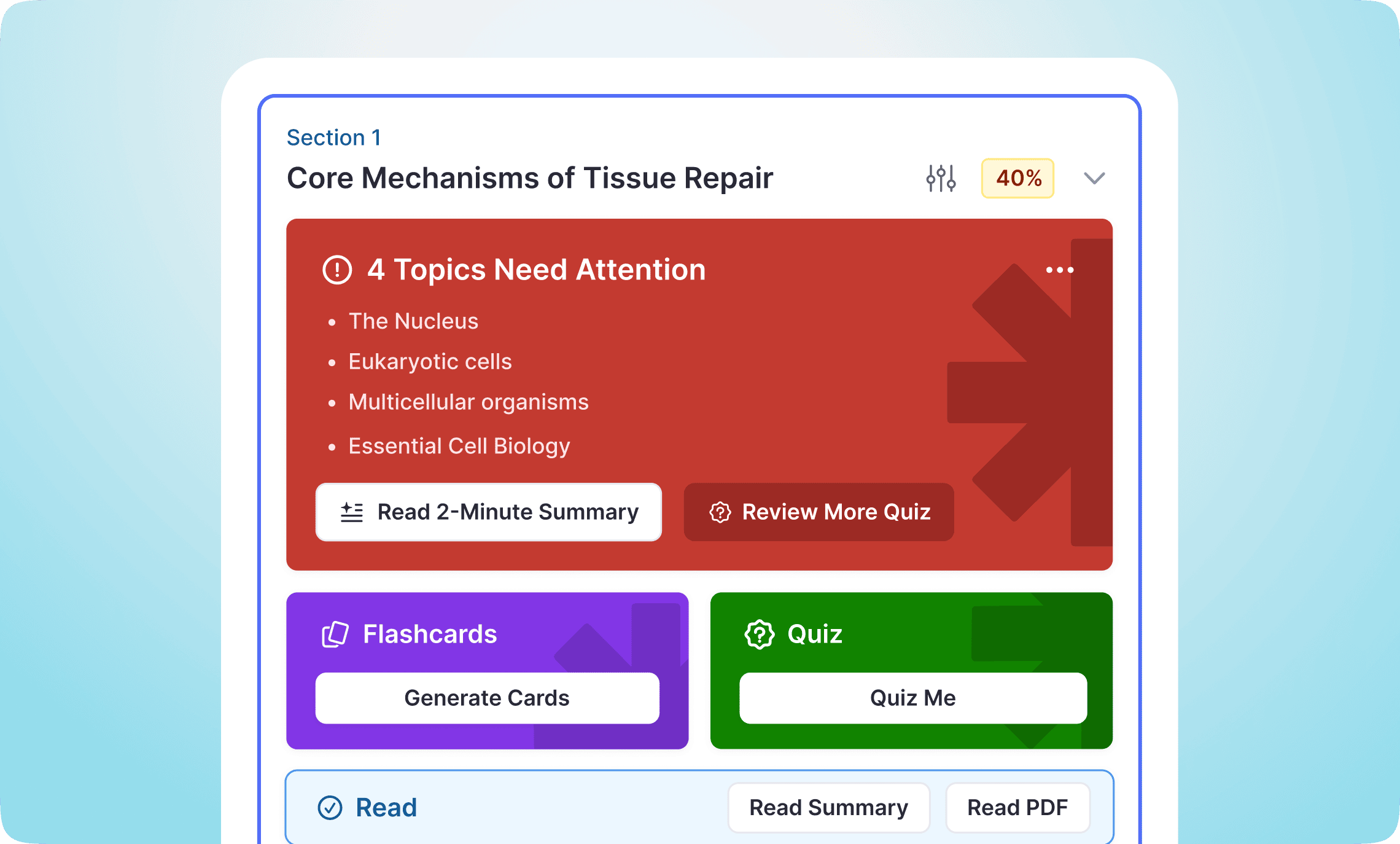This screenshot has width=1400, height=844.
Task: Click the checkmark icon next to Read
Action: tap(330, 807)
